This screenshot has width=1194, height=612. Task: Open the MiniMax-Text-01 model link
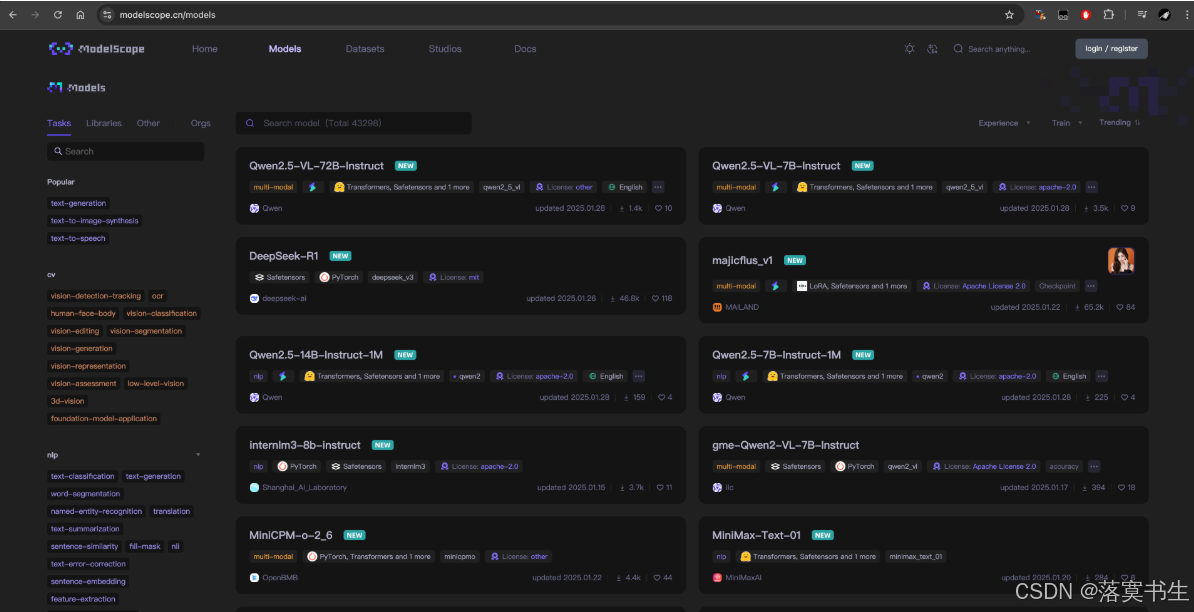click(x=756, y=535)
